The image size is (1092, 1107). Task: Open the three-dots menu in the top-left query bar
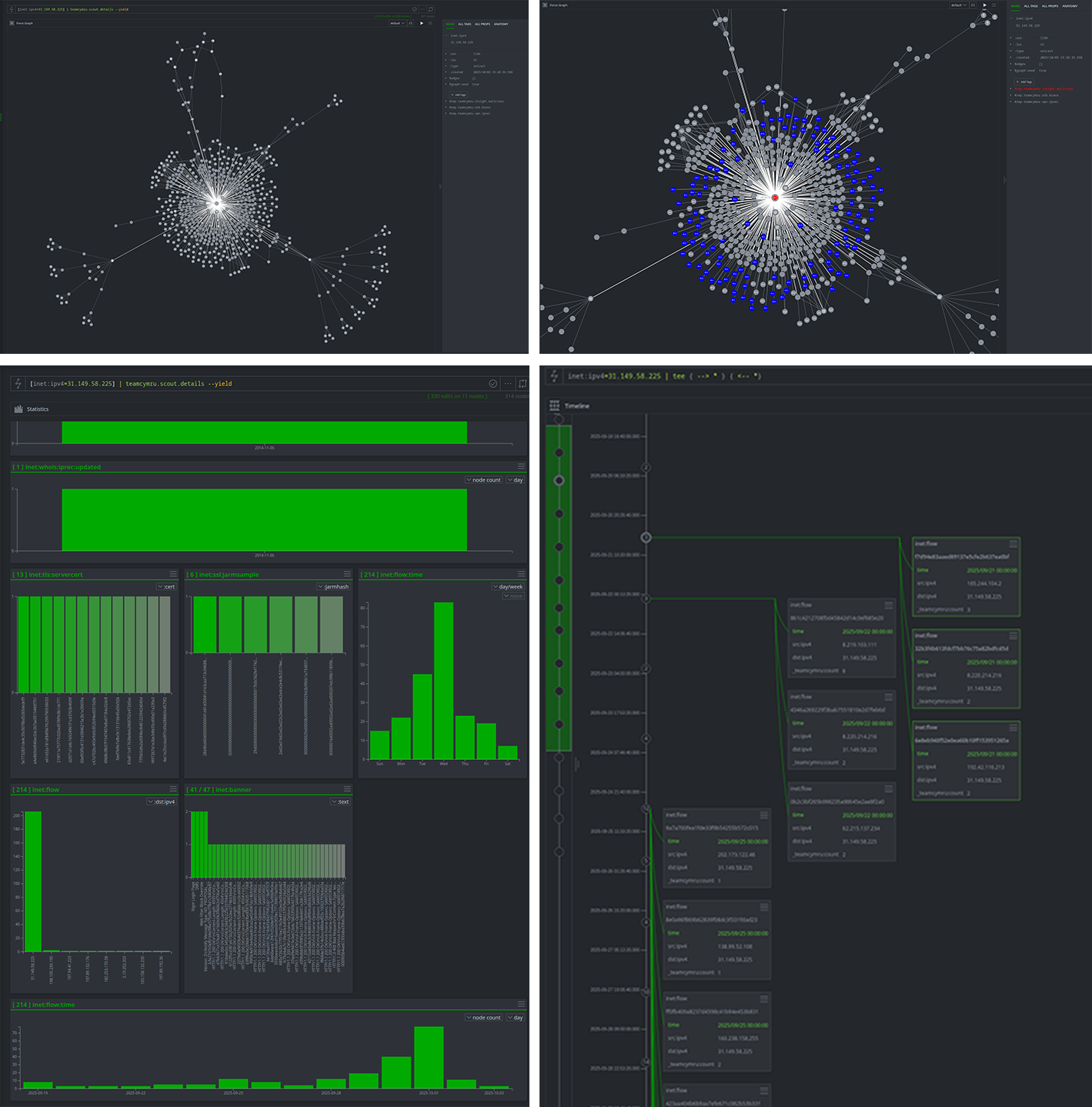[x=422, y=9]
